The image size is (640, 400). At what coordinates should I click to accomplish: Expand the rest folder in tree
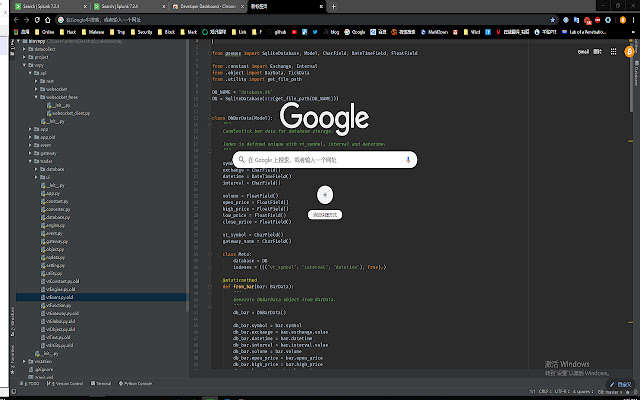[x=36, y=81]
